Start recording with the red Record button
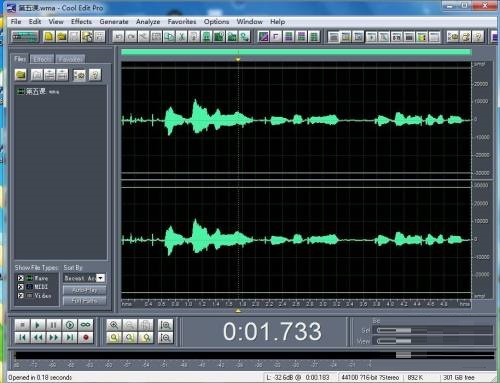The width and height of the screenshot is (500, 383). [x=86, y=337]
